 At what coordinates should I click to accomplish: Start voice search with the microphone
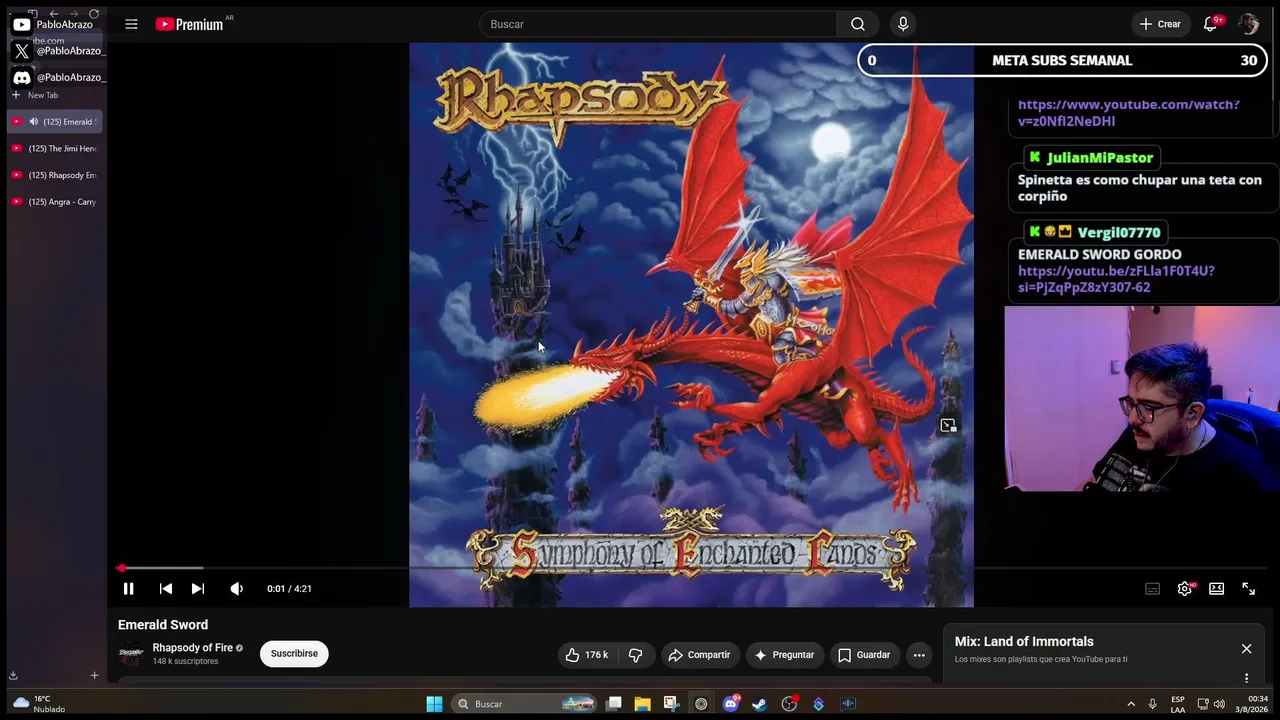coord(903,24)
